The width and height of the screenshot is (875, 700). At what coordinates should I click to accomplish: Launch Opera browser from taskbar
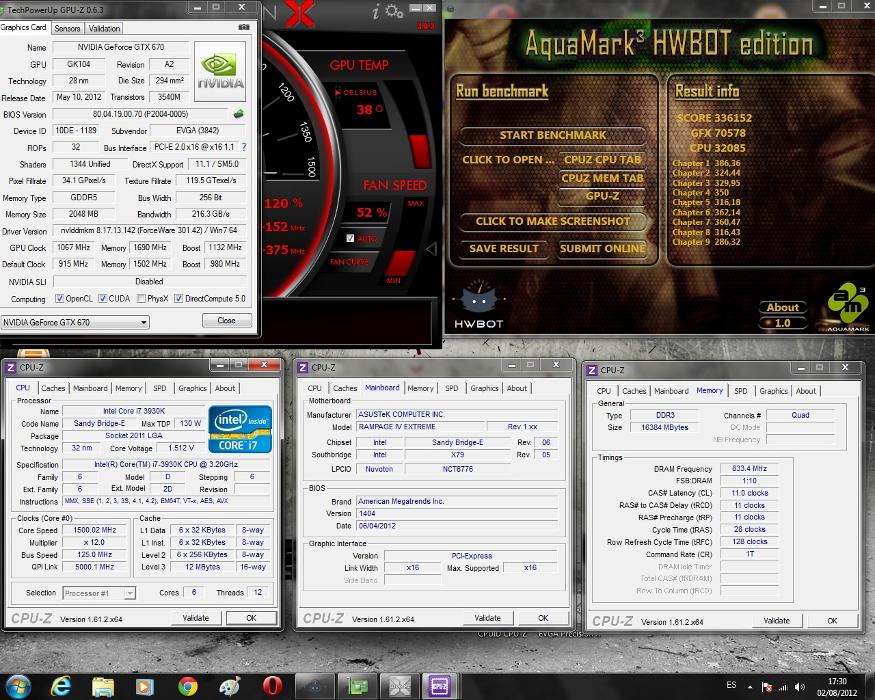(272, 686)
